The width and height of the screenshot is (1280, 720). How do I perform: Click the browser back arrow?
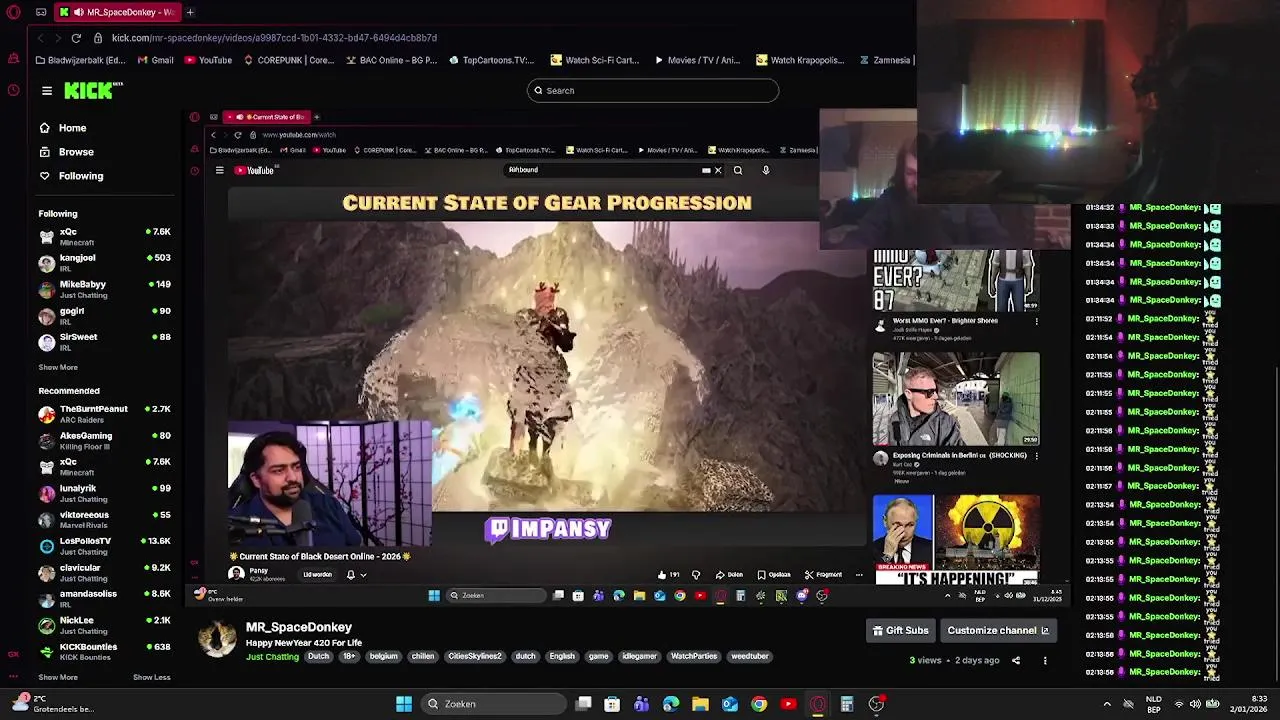40,38
